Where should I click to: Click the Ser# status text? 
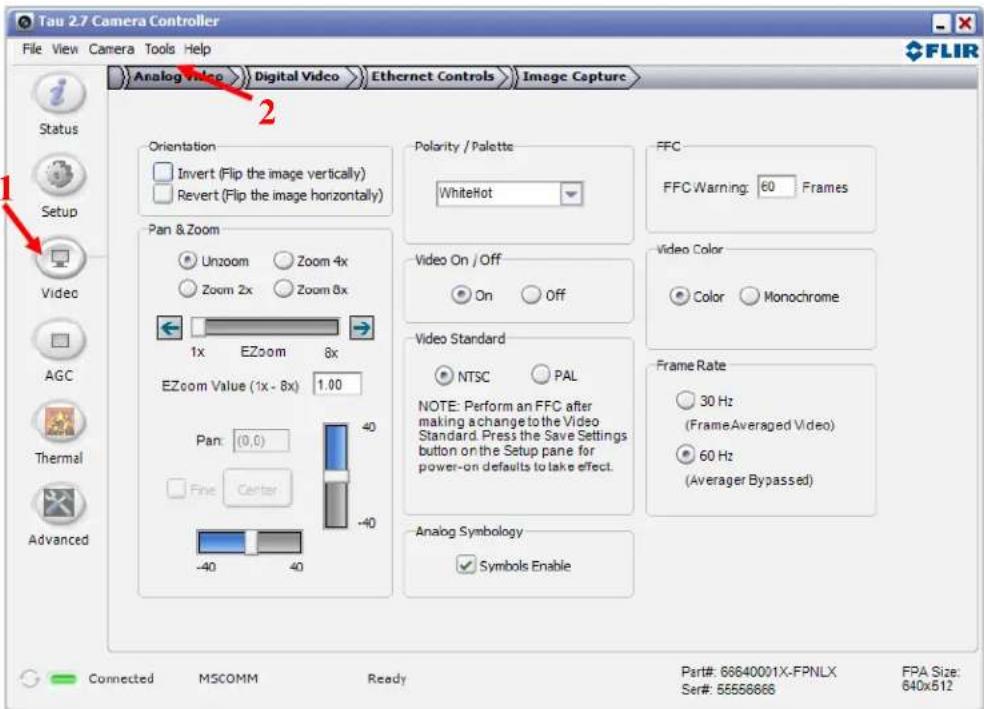(728, 690)
